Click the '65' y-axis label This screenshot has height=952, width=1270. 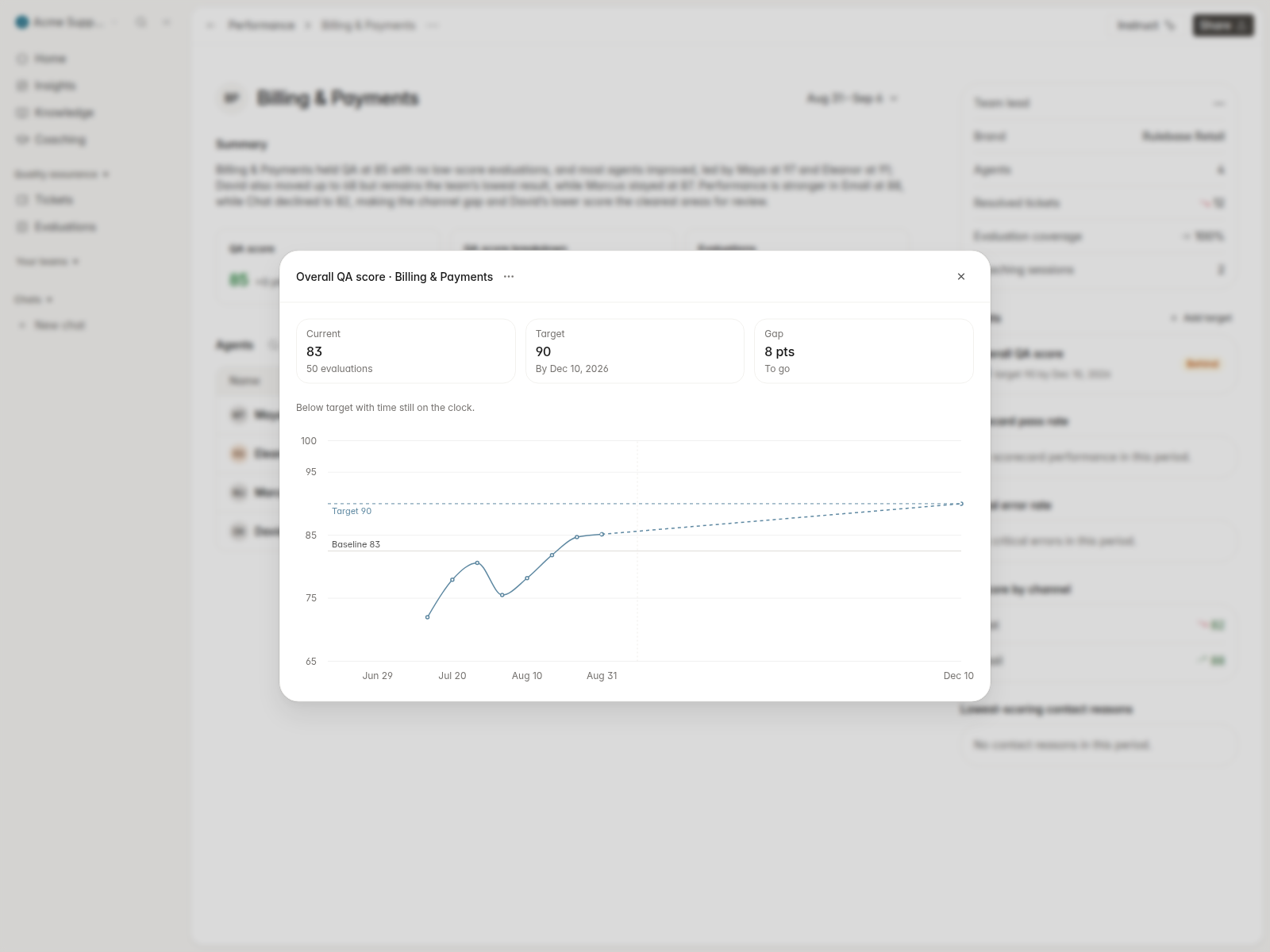point(311,662)
